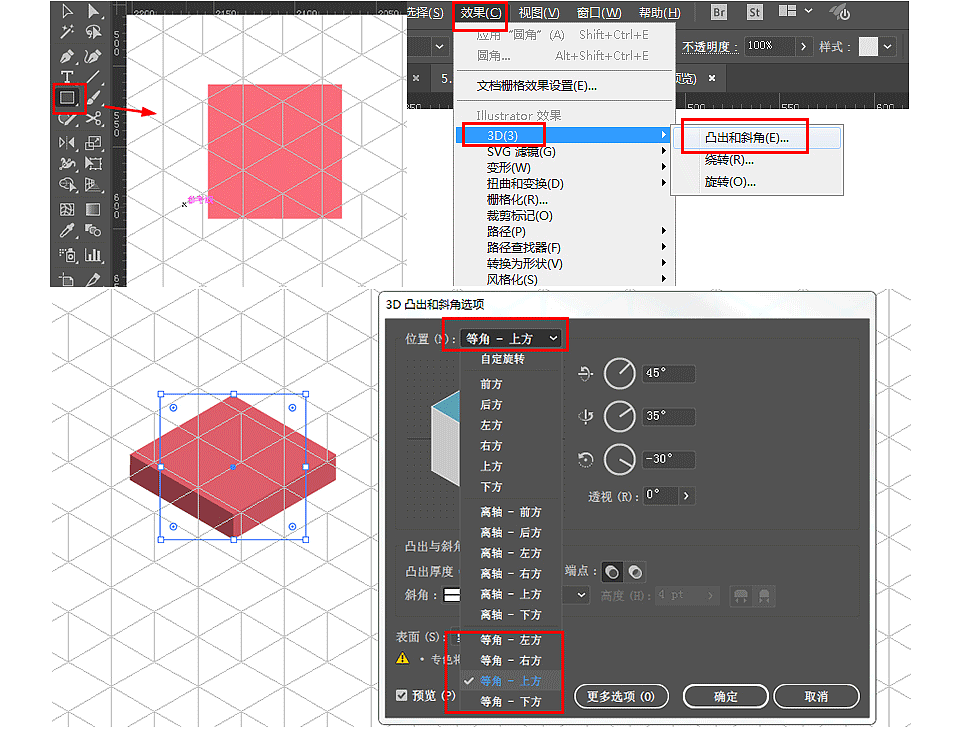Click the 取消 cancel button
960x733 pixels.
pyautogui.click(x=817, y=696)
